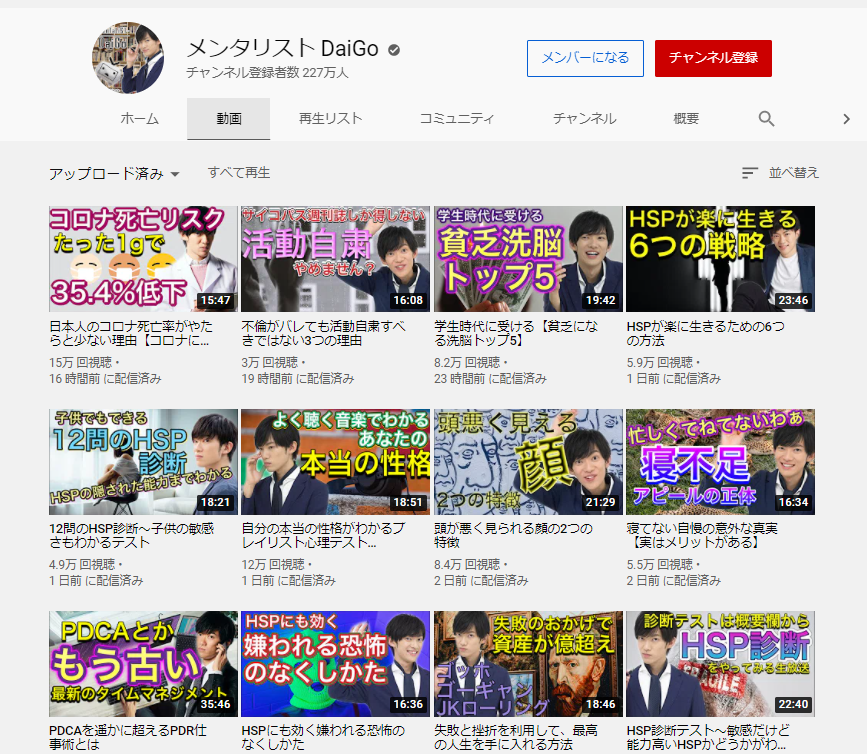Open video titled PDCAを遥かに超えるPDR仕事術とは

click(x=128, y=737)
